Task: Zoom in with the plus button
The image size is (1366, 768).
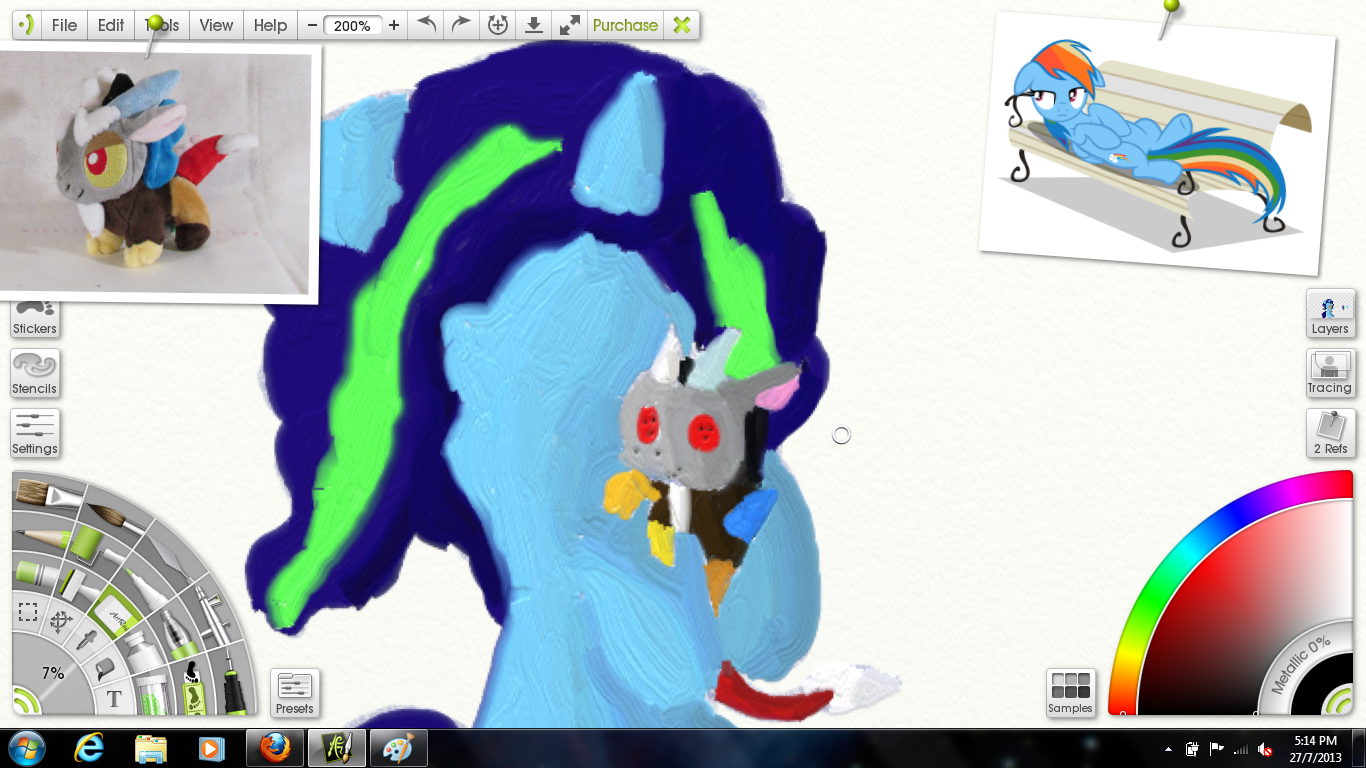Action: [394, 25]
